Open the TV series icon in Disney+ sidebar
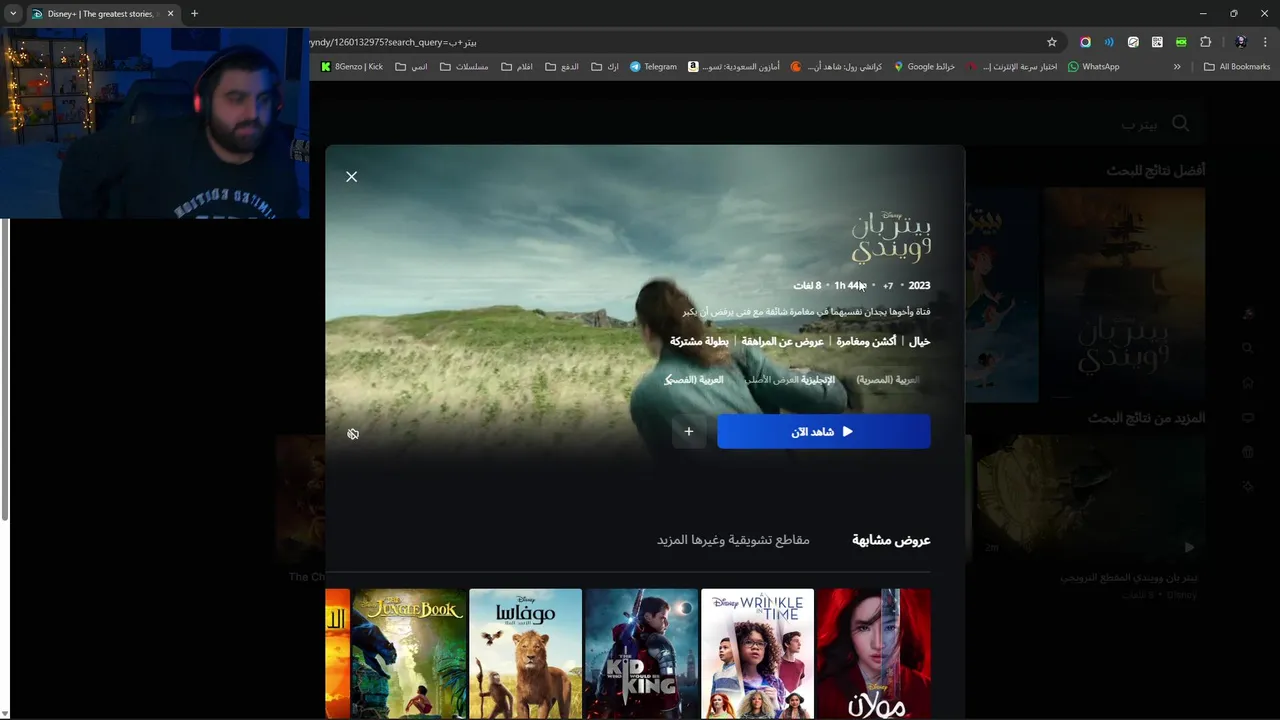 pos(1248,418)
